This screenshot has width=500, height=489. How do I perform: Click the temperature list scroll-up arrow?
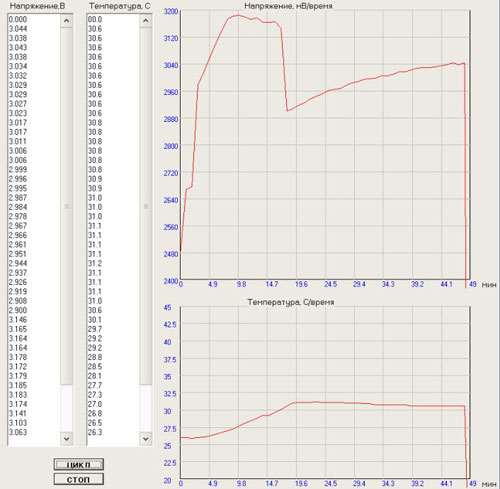[146, 21]
